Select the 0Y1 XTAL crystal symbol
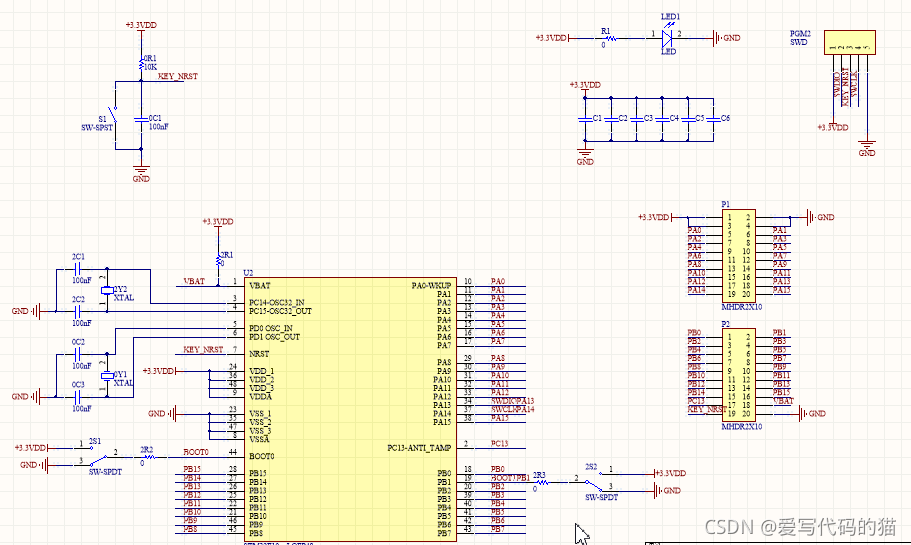The image size is (911, 545). click(x=108, y=379)
